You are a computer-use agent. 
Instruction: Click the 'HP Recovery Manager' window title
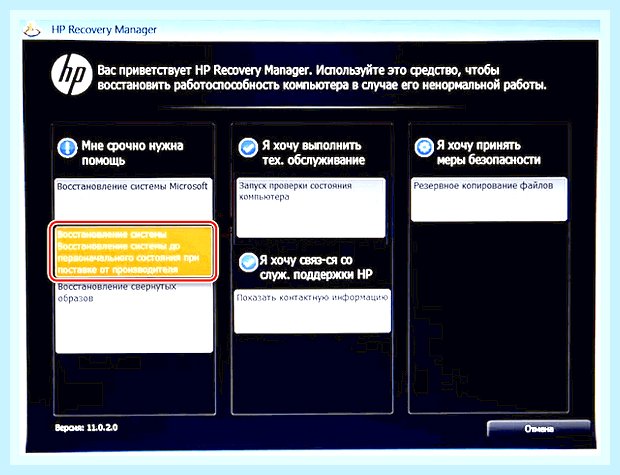(x=104, y=30)
